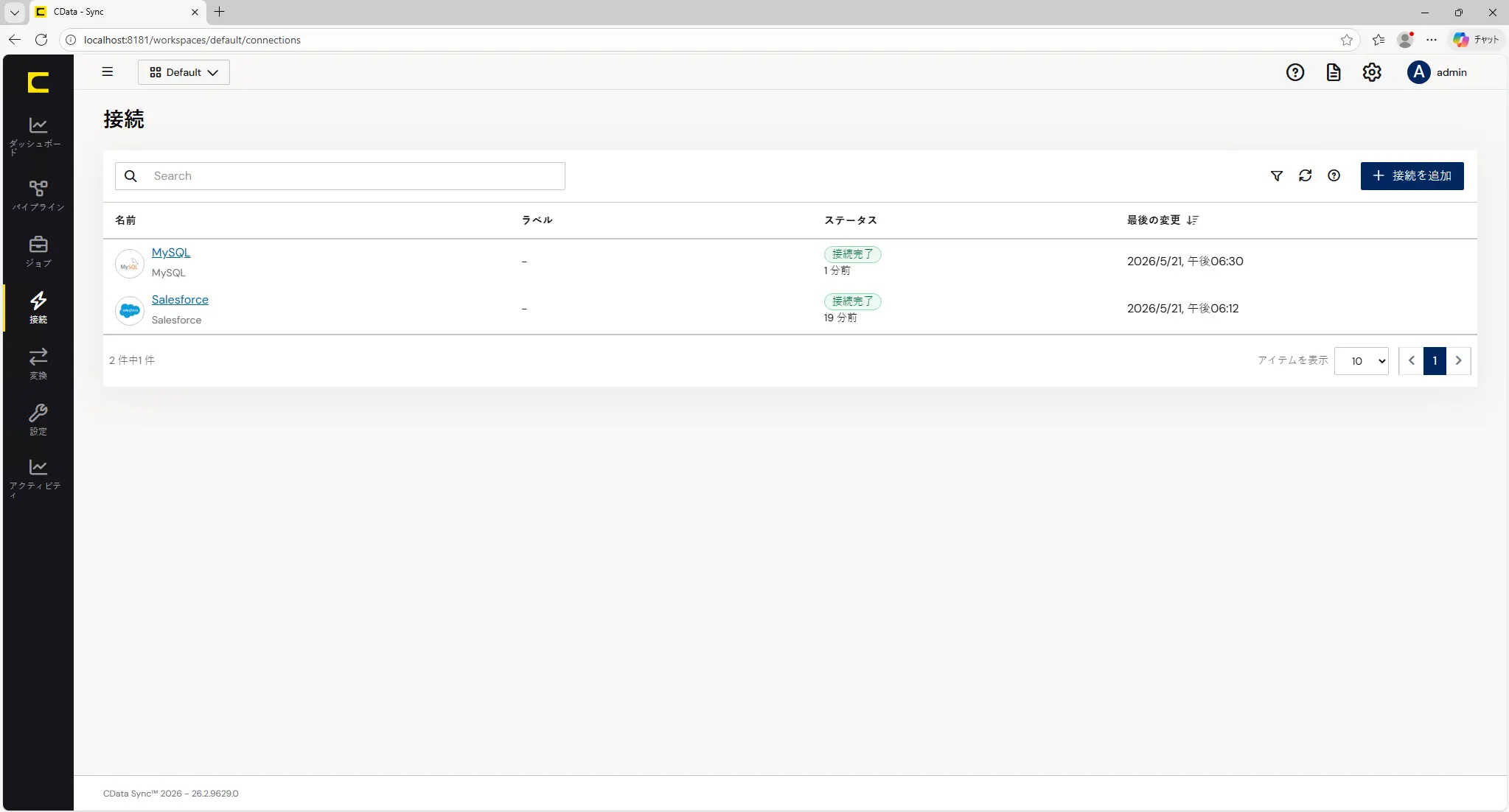1509x812 pixels.
Task: Open the ジョブ section
Action: tap(38, 251)
